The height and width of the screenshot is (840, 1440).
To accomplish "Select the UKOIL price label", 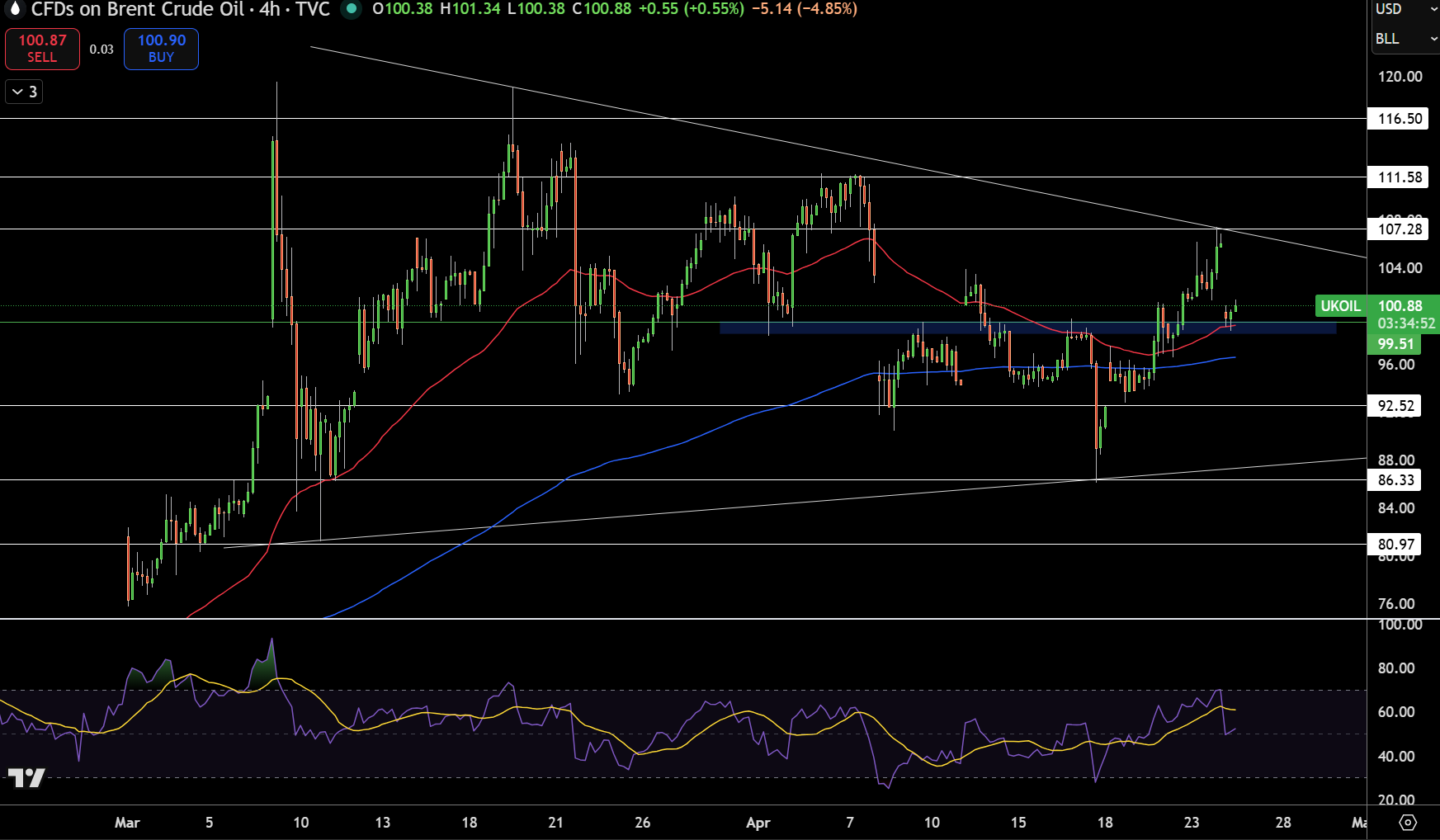I will pos(1340,306).
